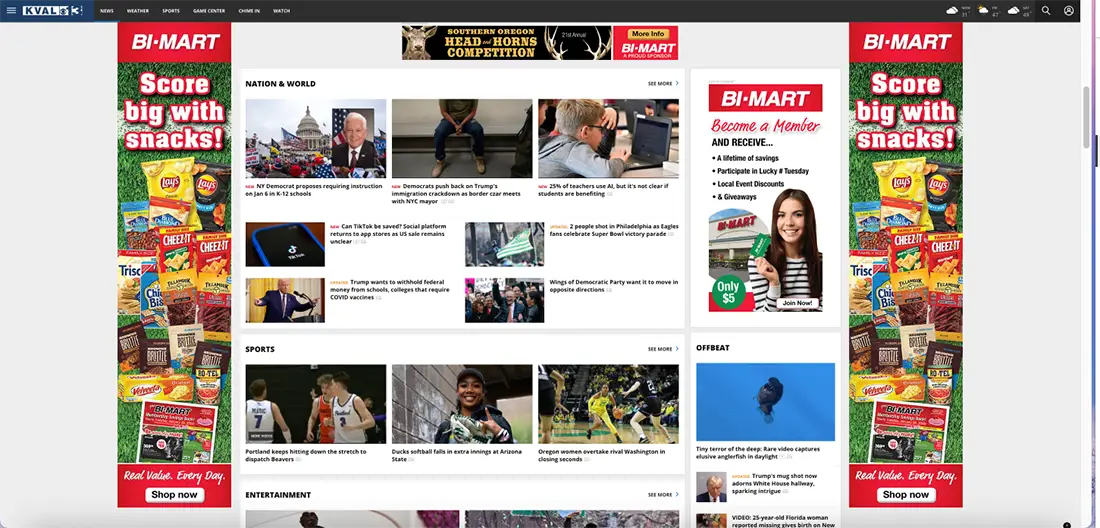Click the KVAL 13 logo
This screenshot has width=1100, height=528.
point(53,11)
